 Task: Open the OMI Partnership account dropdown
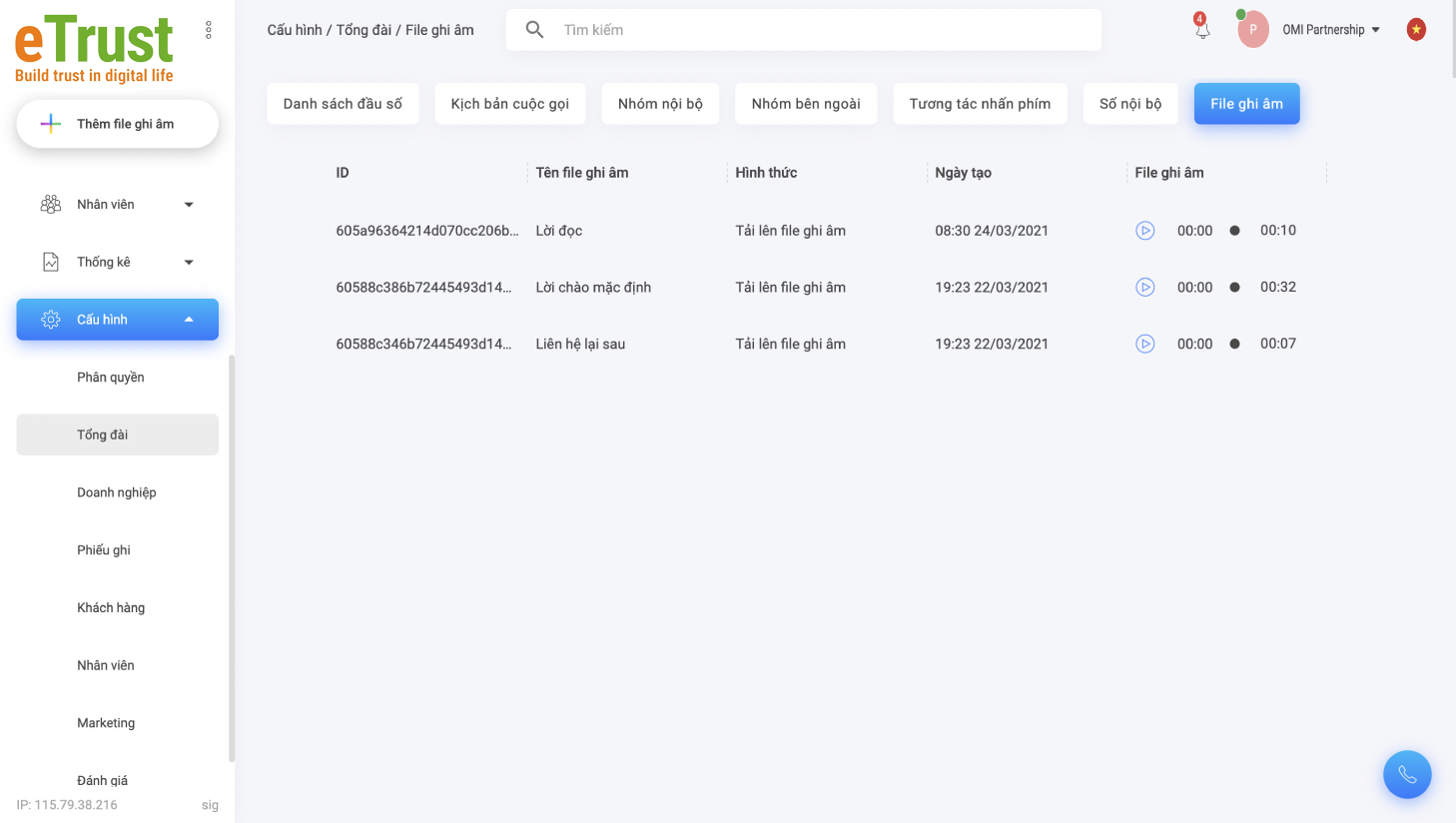pos(1331,30)
